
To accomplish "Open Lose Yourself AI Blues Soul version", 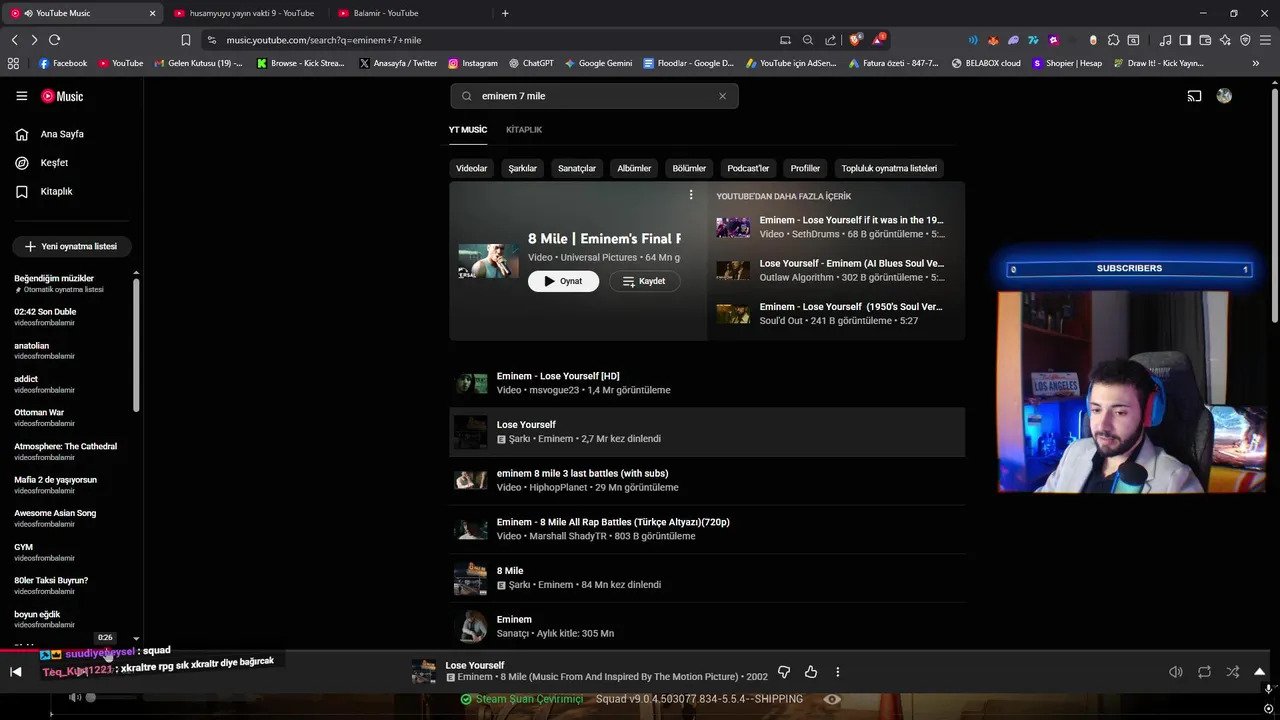I will pyautogui.click(x=832, y=270).
